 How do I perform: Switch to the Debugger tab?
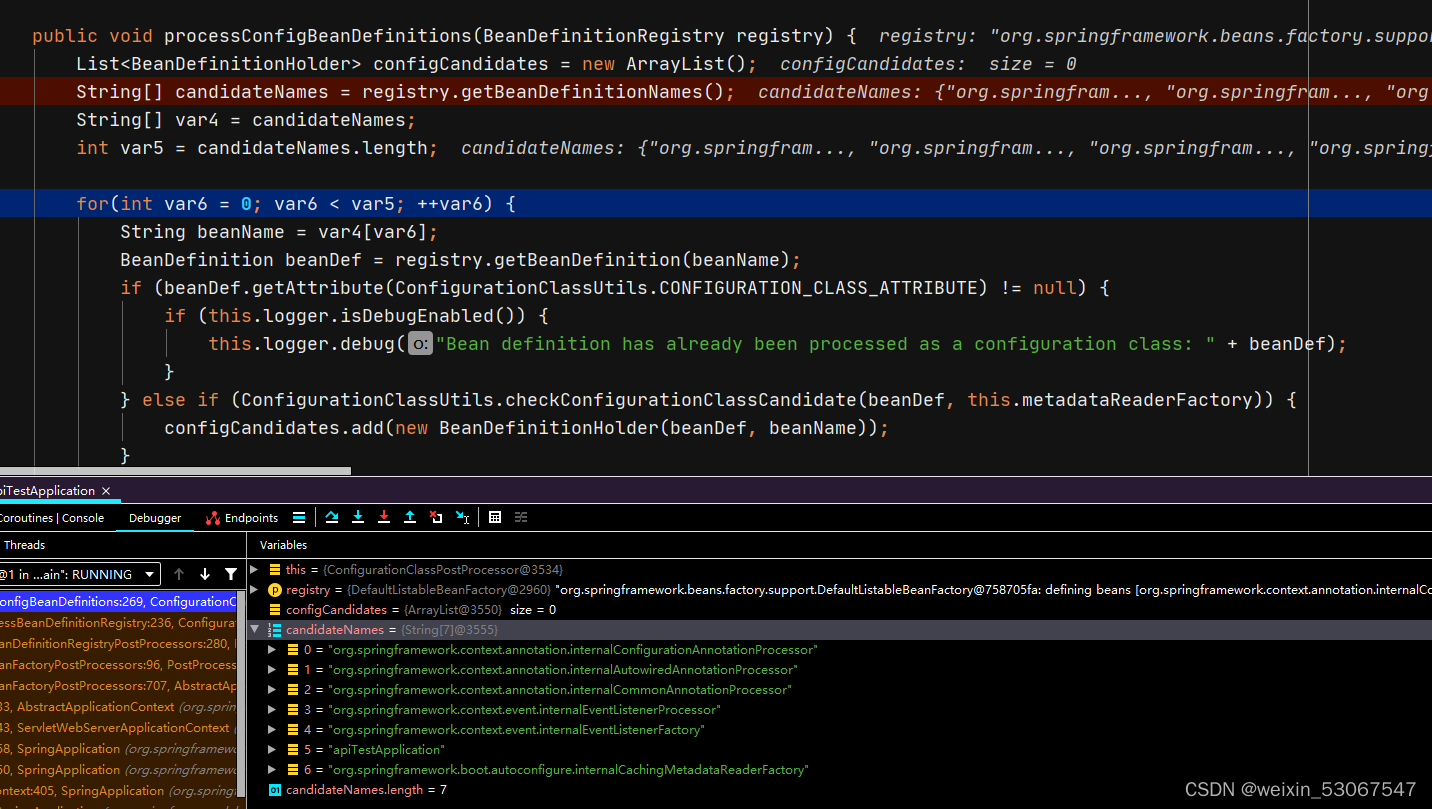155,518
